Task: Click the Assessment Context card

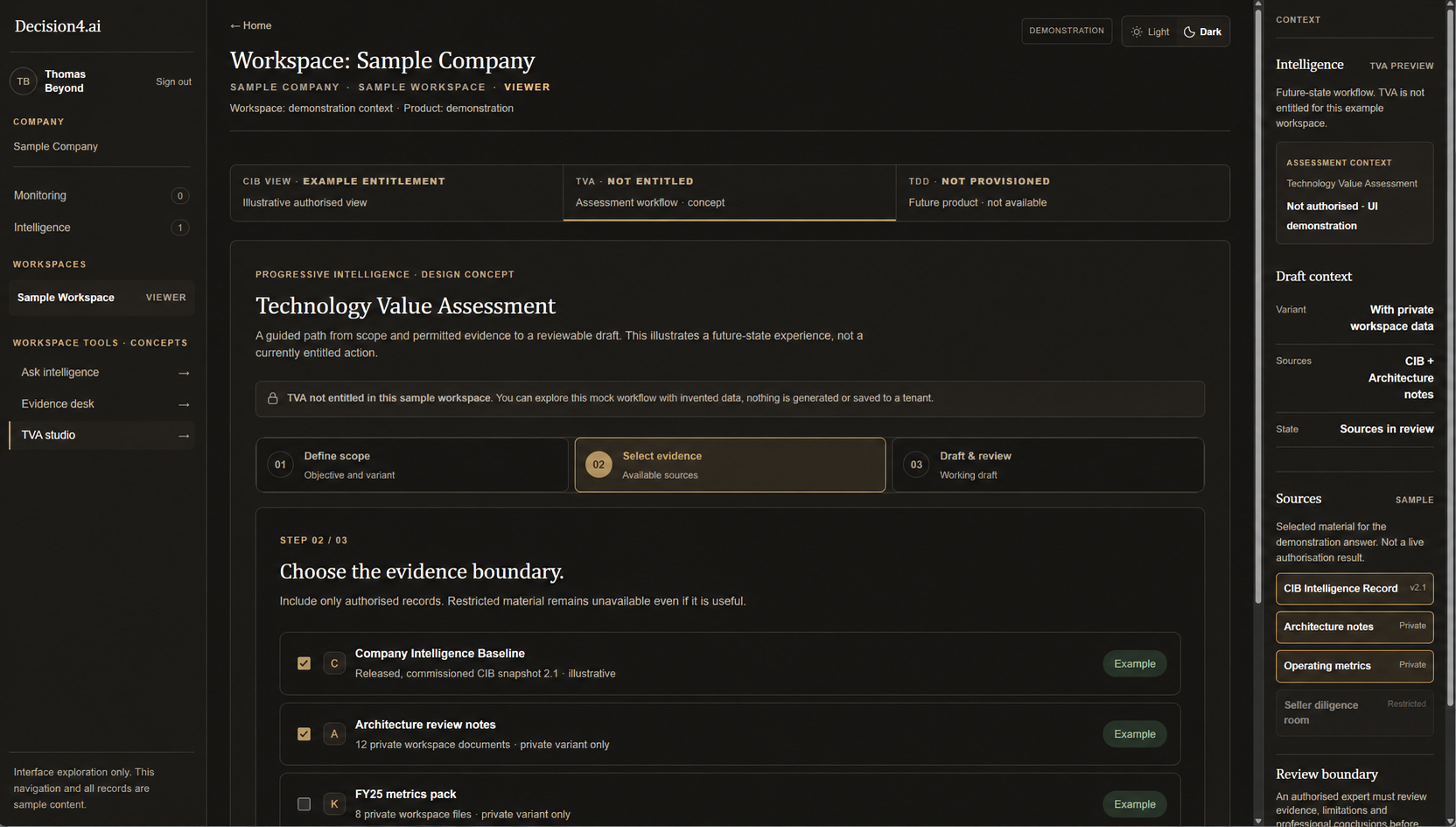Action: (x=1354, y=193)
